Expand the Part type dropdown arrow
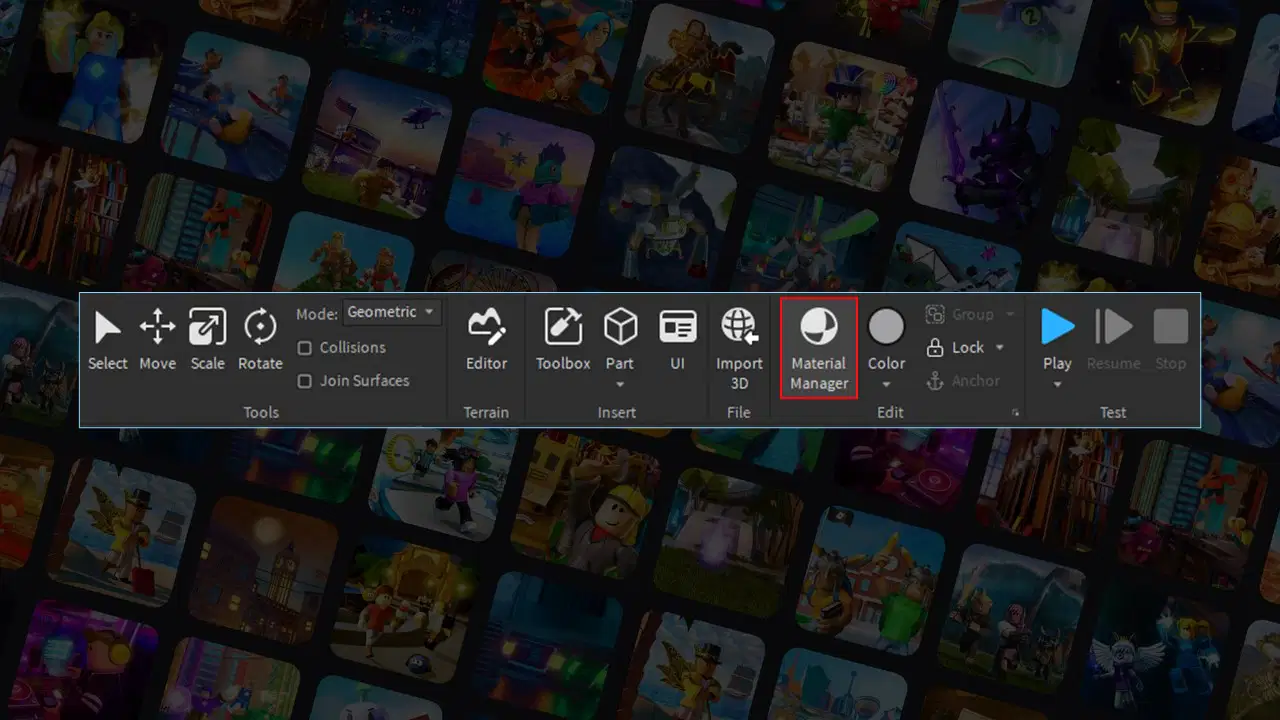Screen dimensions: 1280x720 tap(620, 384)
